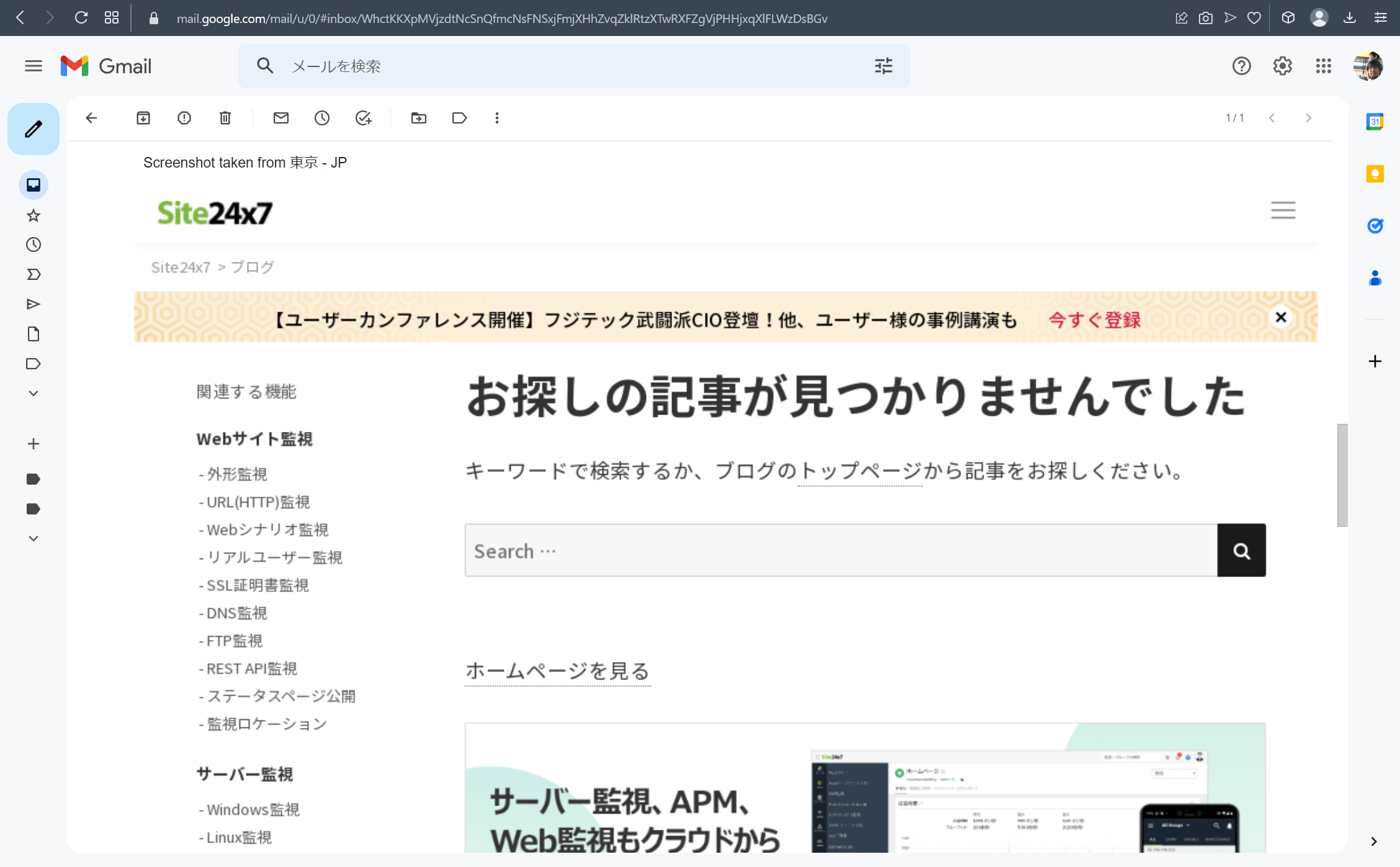Select URL(HTTP)監視 link
1400x867 pixels.
click(258, 502)
